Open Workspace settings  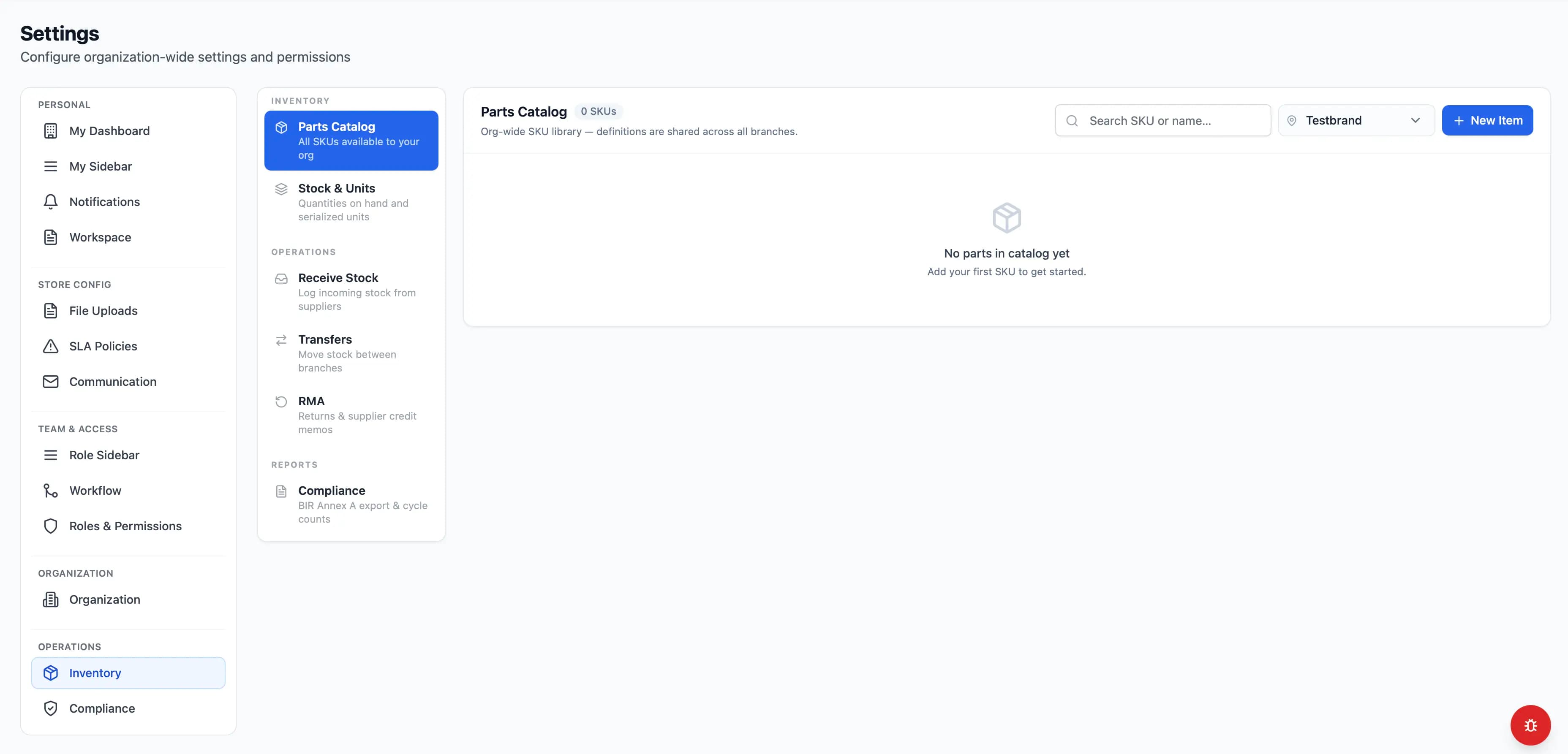pos(128,237)
